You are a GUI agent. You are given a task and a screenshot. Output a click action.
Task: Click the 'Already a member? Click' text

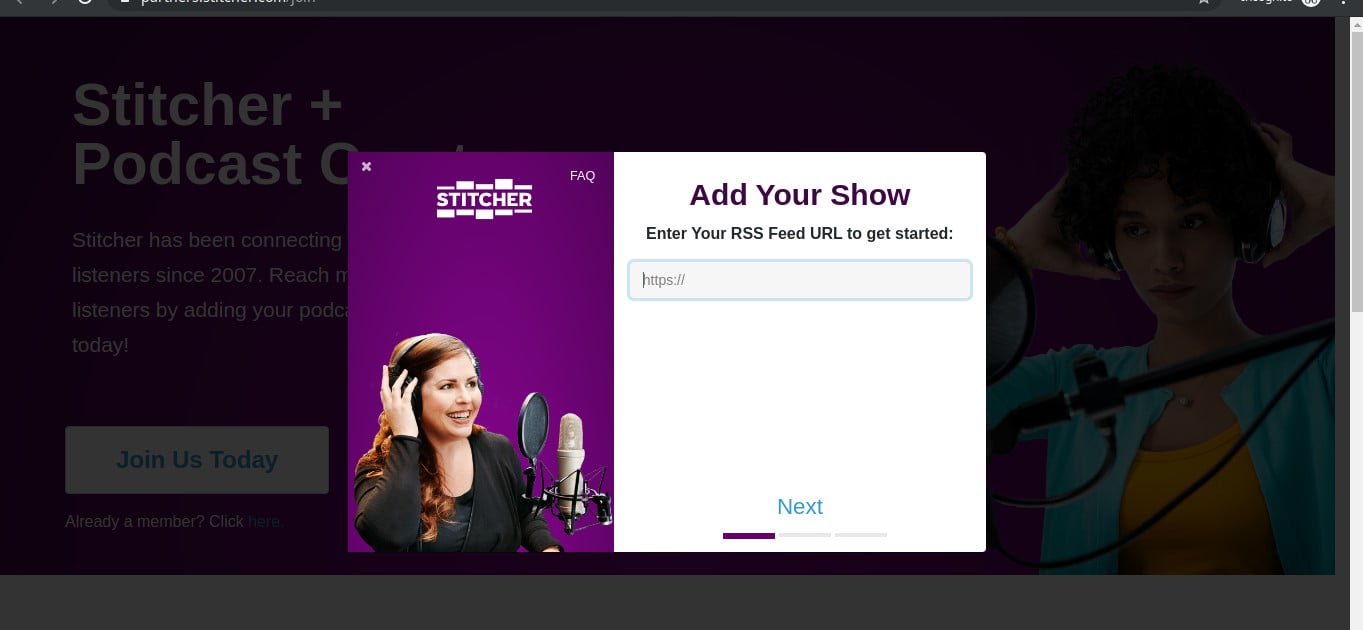pos(154,521)
